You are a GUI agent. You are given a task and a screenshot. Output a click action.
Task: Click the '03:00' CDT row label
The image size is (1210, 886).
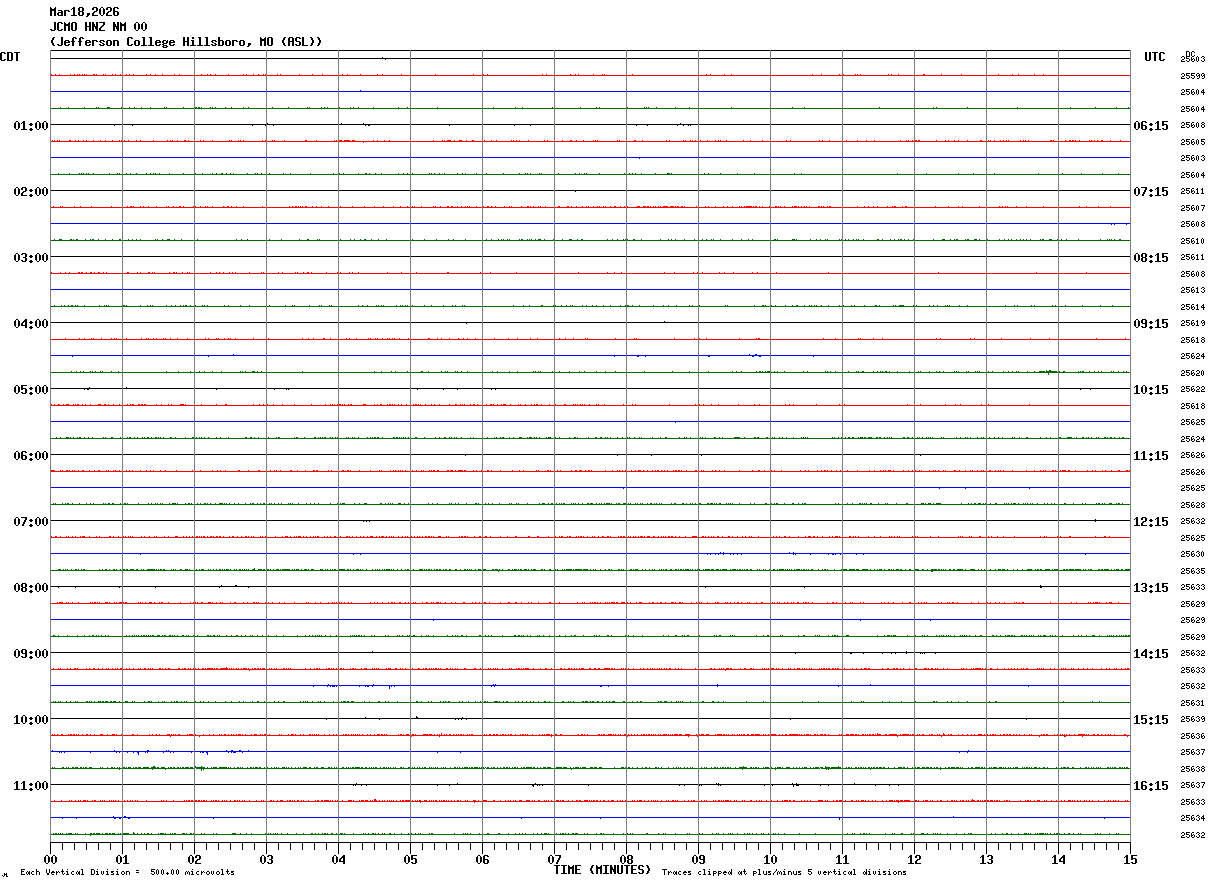(x=31, y=258)
